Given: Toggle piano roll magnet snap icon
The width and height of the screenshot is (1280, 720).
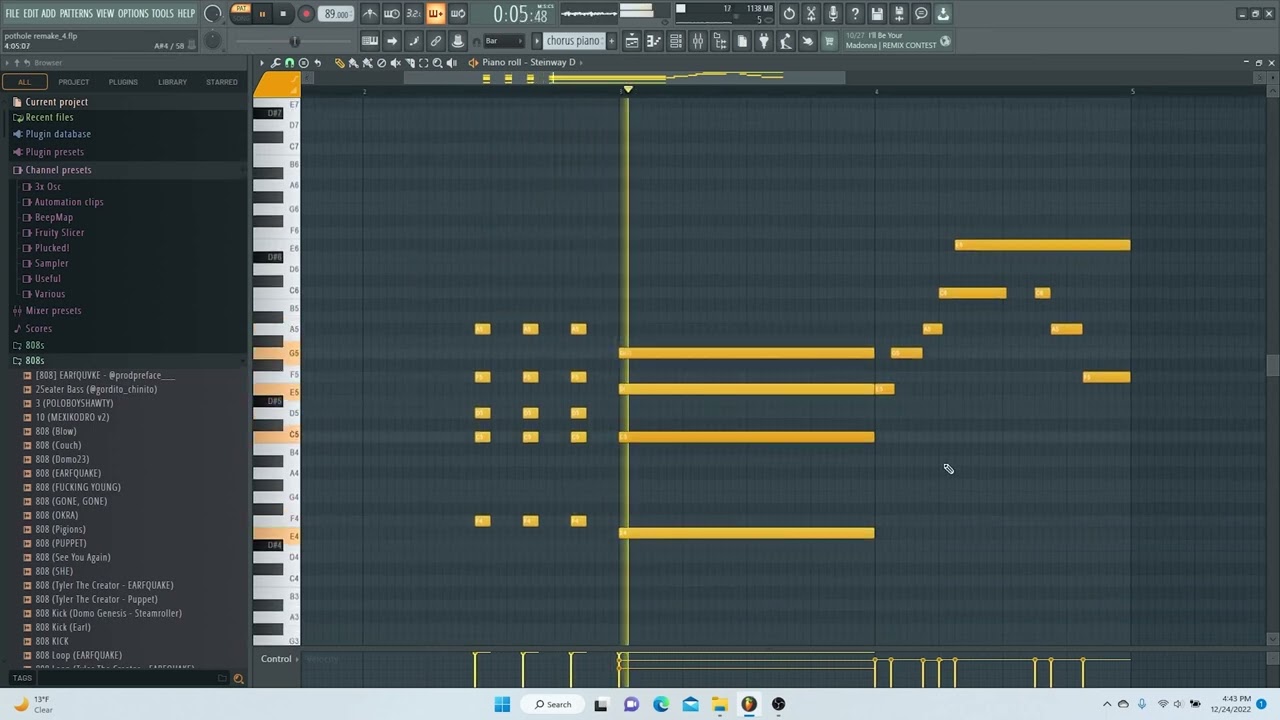Looking at the screenshot, I should click(x=290, y=62).
